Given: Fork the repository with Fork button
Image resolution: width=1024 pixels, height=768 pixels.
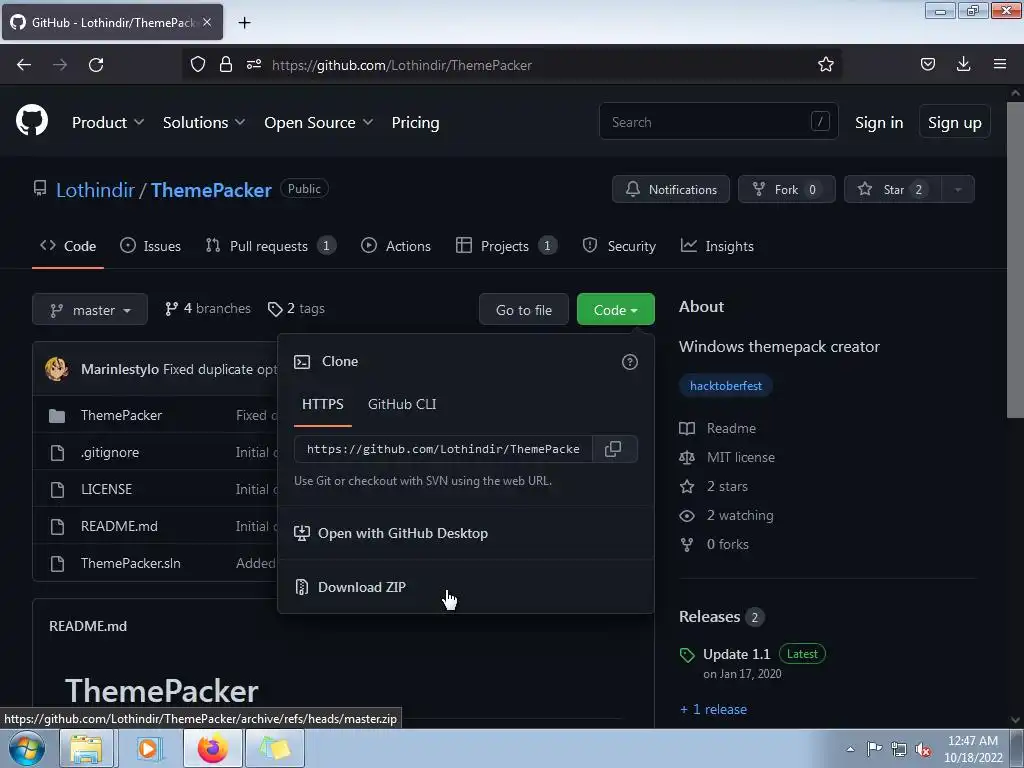Looking at the screenshot, I should pos(786,189).
